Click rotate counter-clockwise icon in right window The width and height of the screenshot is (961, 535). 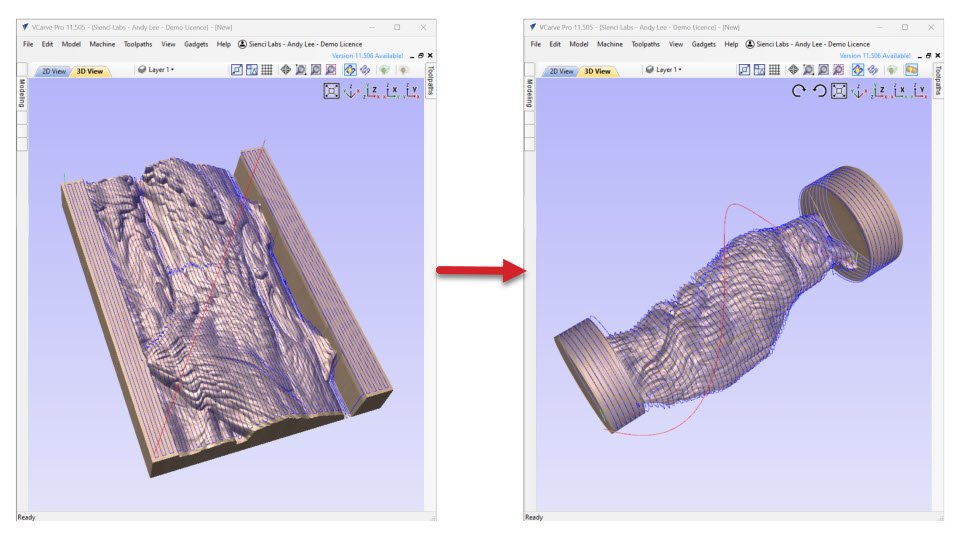coord(819,91)
